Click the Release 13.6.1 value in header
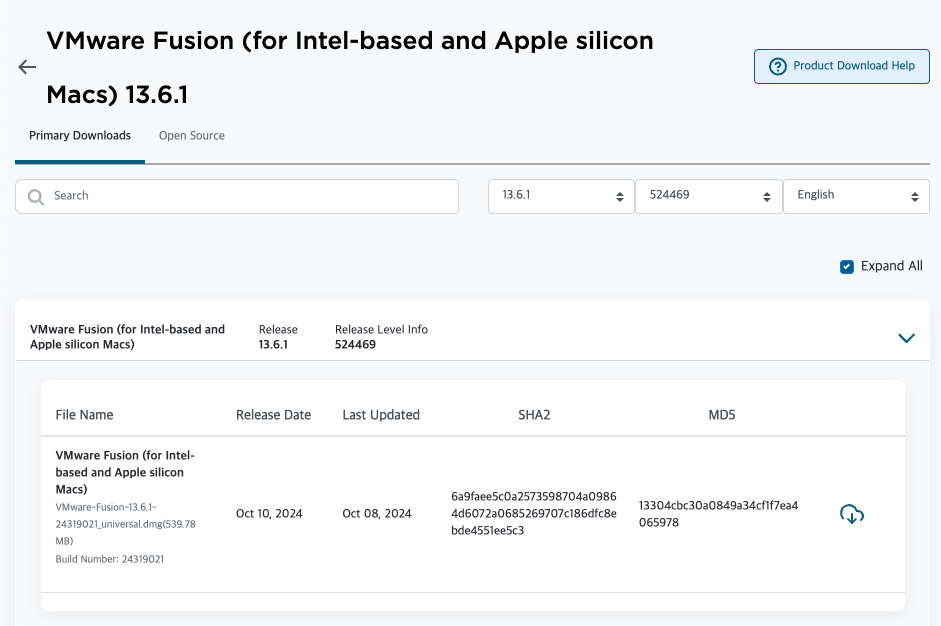This screenshot has width=941, height=626. click(273, 345)
